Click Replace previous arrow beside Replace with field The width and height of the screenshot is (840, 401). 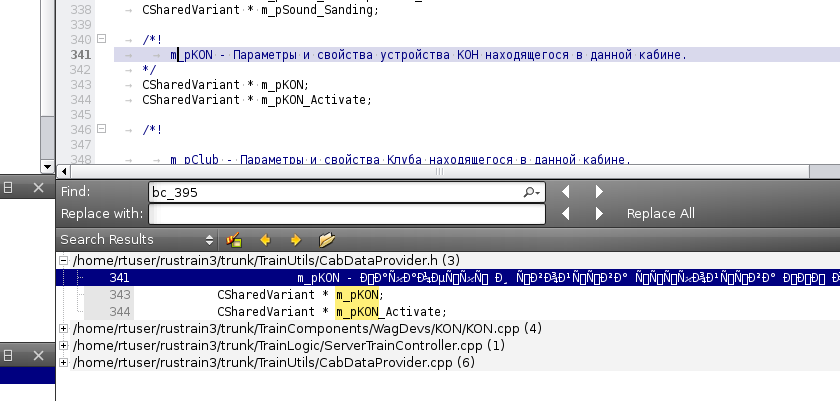[565, 213]
